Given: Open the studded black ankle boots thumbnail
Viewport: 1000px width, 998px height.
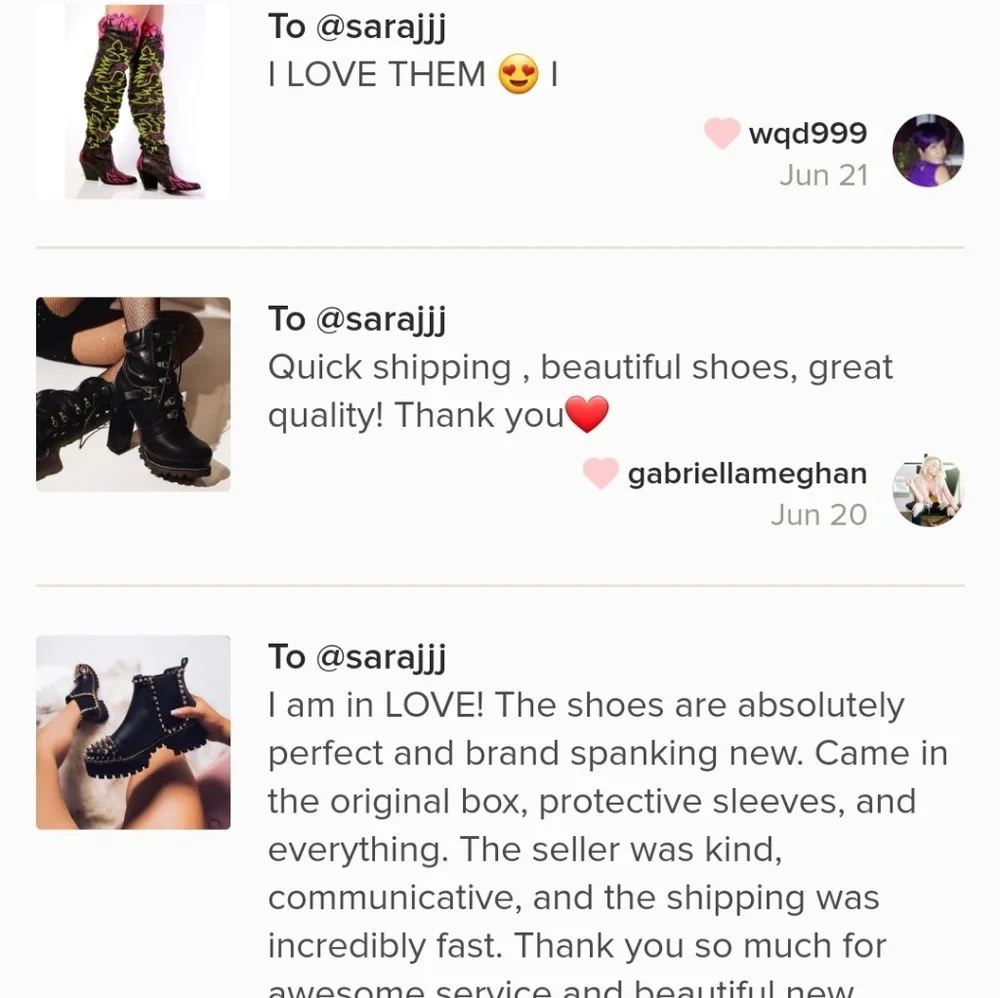Looking at the screenshot, I should [x=133, y=732].
